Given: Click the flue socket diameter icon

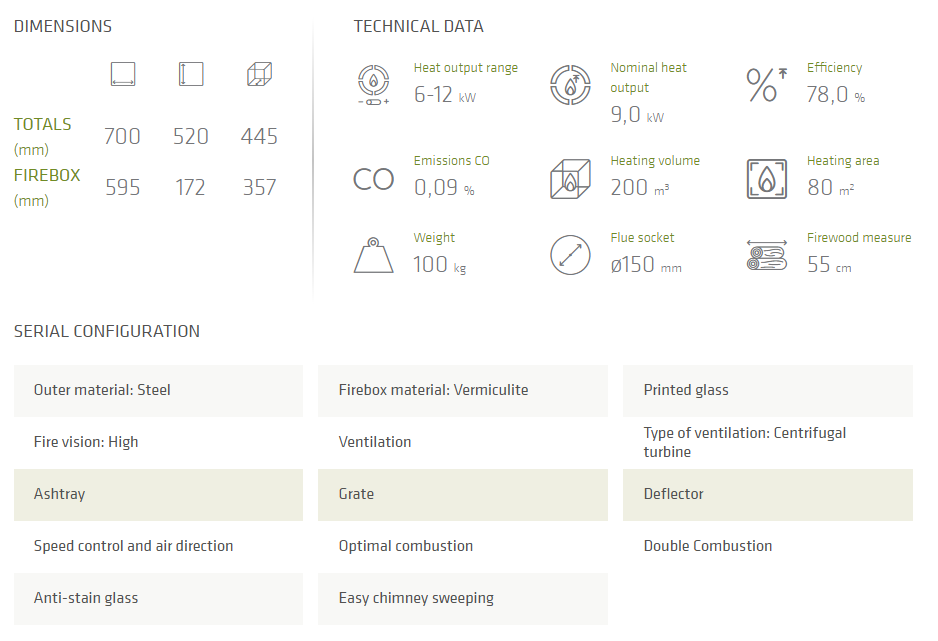Looking at the screenshot, I should (x=570, y=256).
